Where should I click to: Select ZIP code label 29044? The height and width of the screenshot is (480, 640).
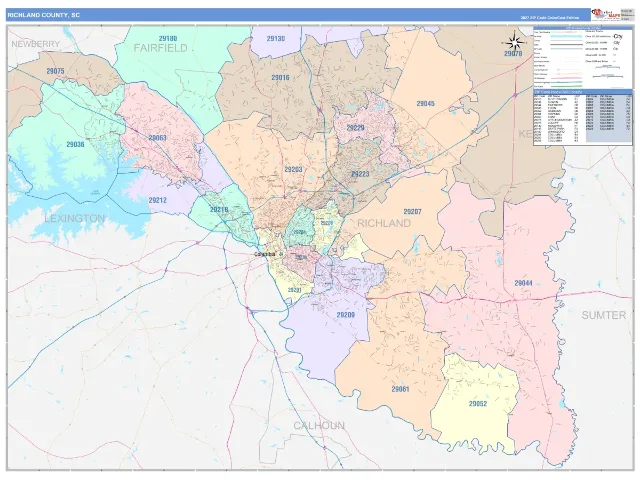pyautogui.click(x=523, y=283)
